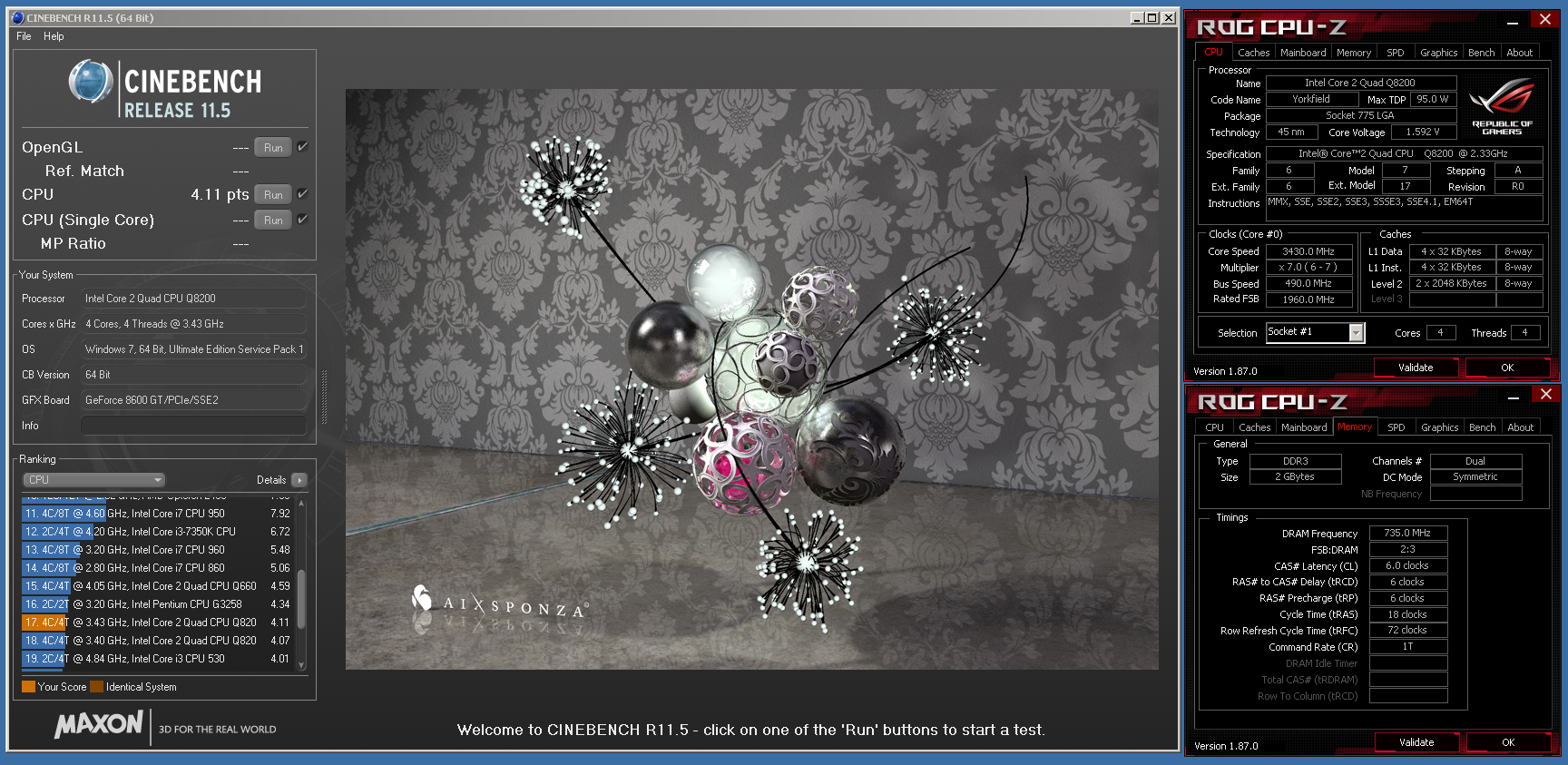Click the Core Voltage 1.592 V value

click(x=1422, y=132)
